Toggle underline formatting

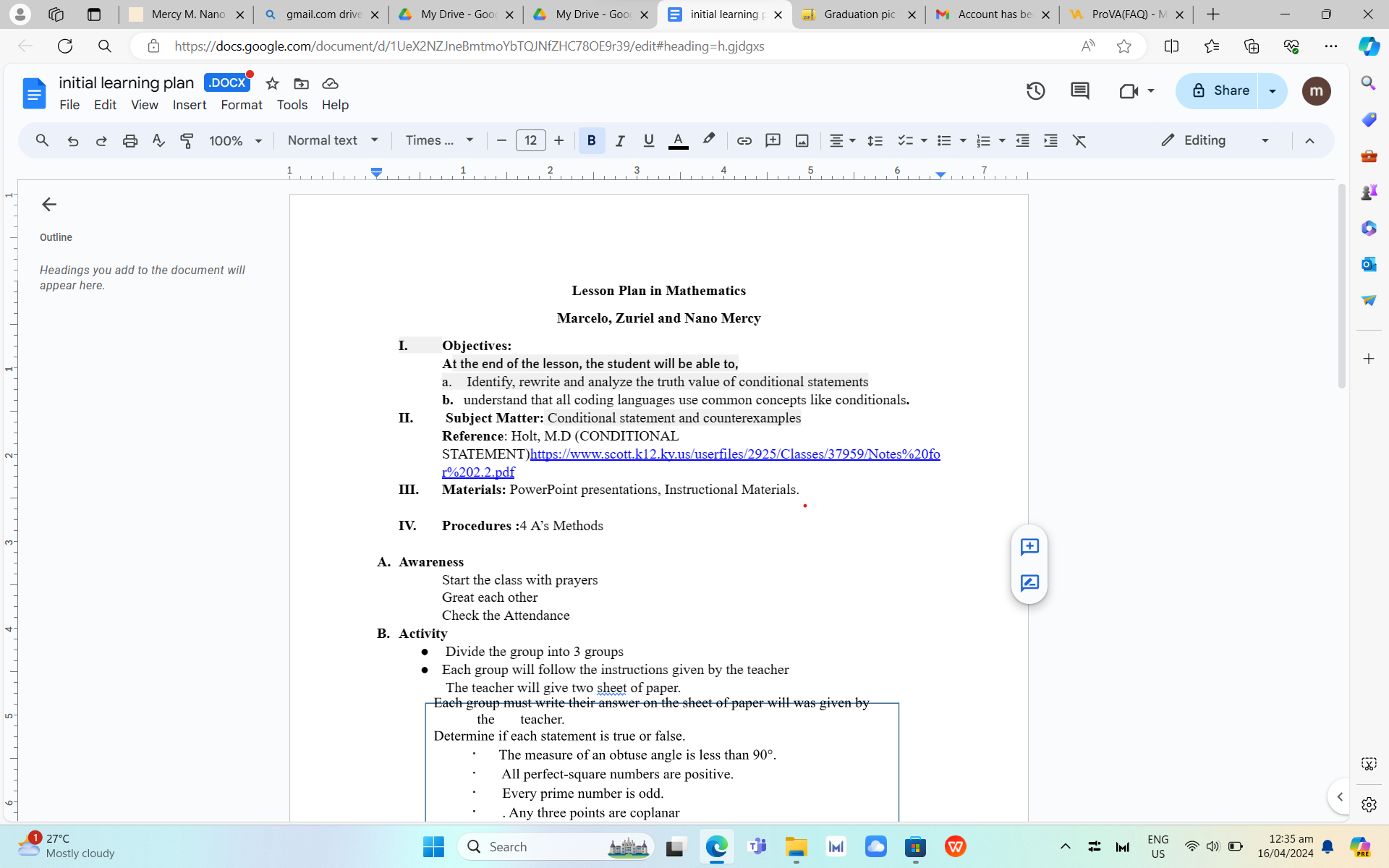coord(648,140)
